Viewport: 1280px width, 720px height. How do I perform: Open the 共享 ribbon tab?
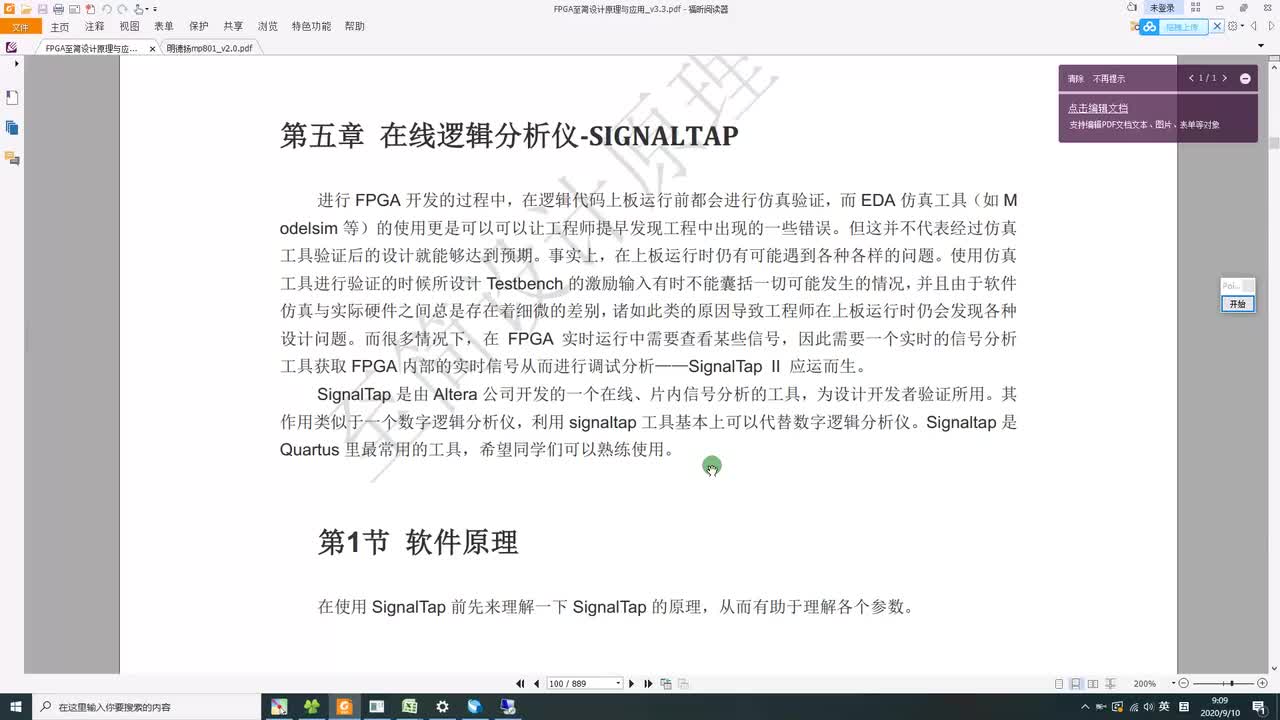[233, 27]
